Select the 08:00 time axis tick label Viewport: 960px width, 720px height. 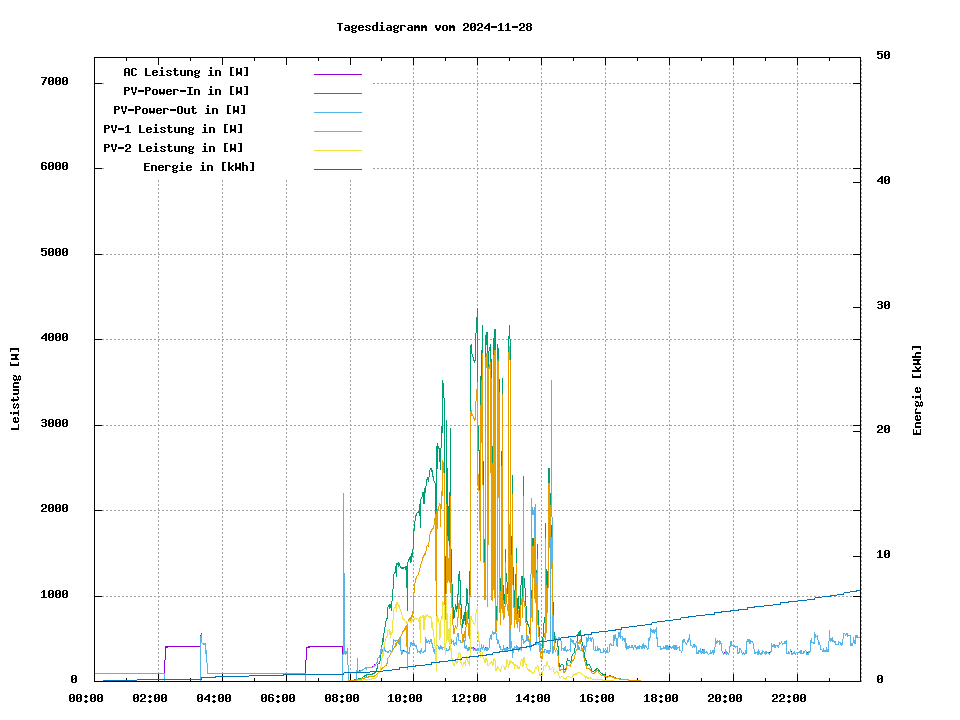pyautogui.click(x=341, y=698)
